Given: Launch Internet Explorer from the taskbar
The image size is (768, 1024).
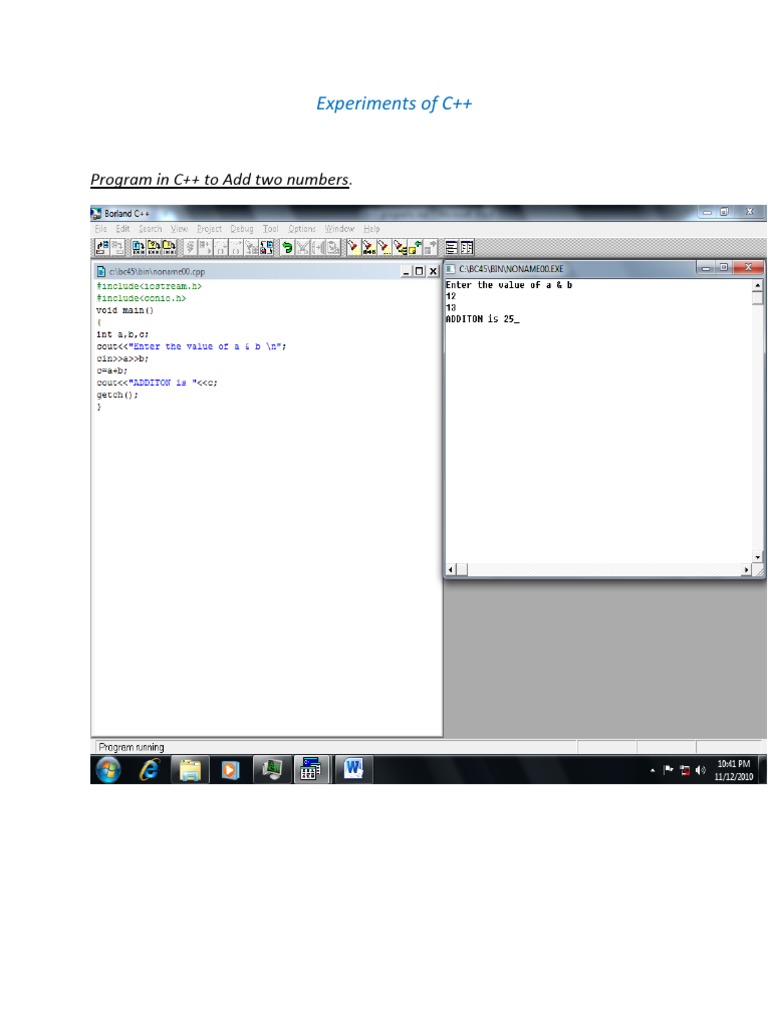Looking at the screenshot, I should [x=150, y=770].
